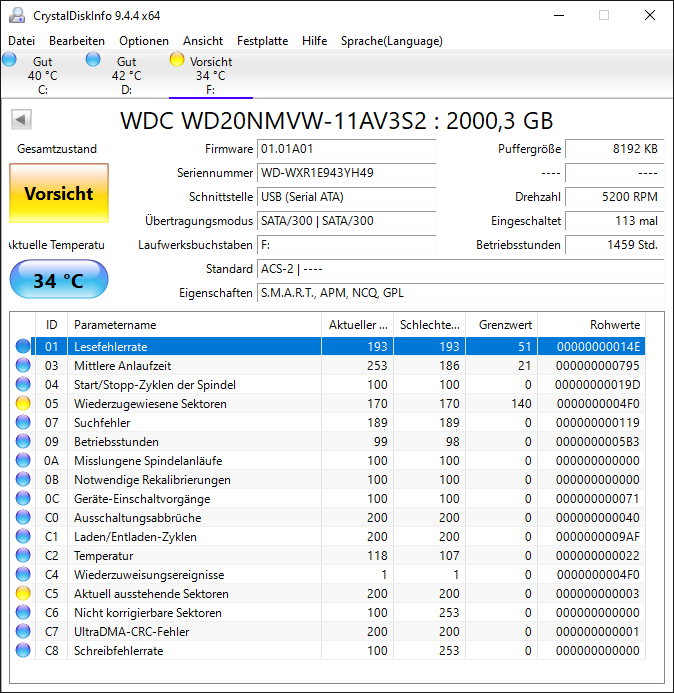Open the Sprache(Language) menu
Image resolution: width=674 pixels, height=693 pixels.
pyautogui.click(x=392, y=41)
